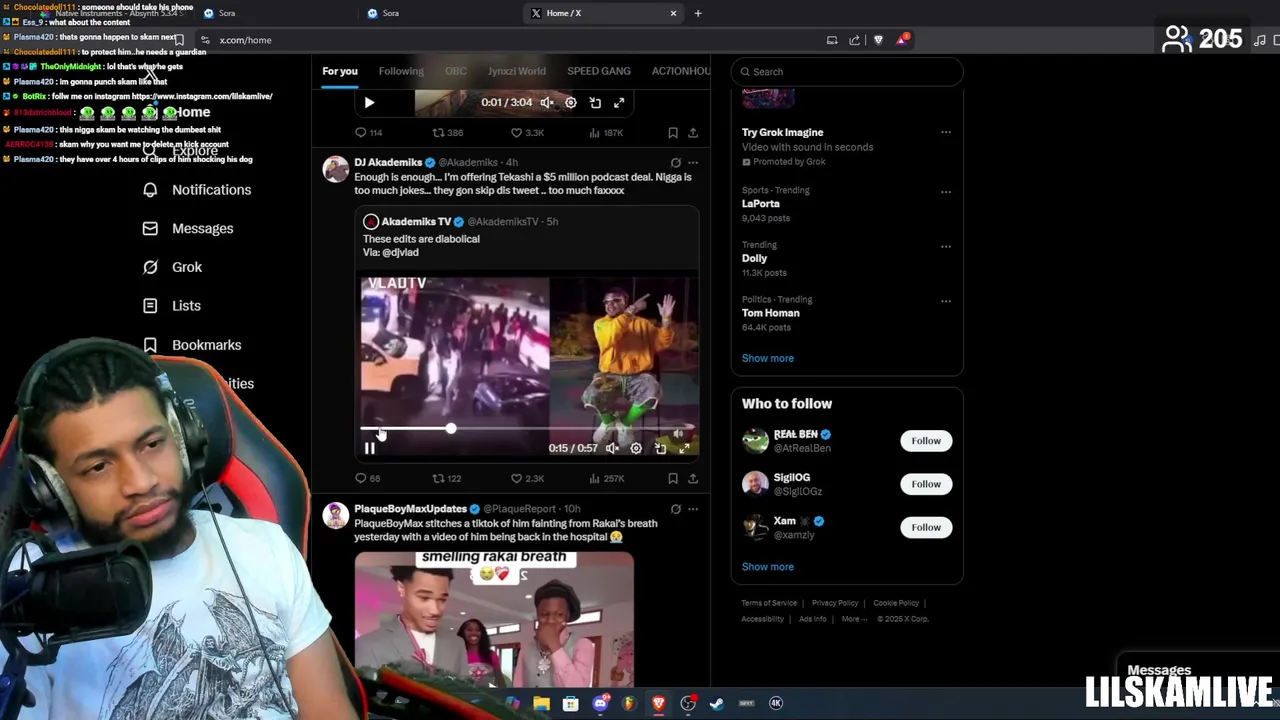Share the post with 187K views

(x=693, y=133)
